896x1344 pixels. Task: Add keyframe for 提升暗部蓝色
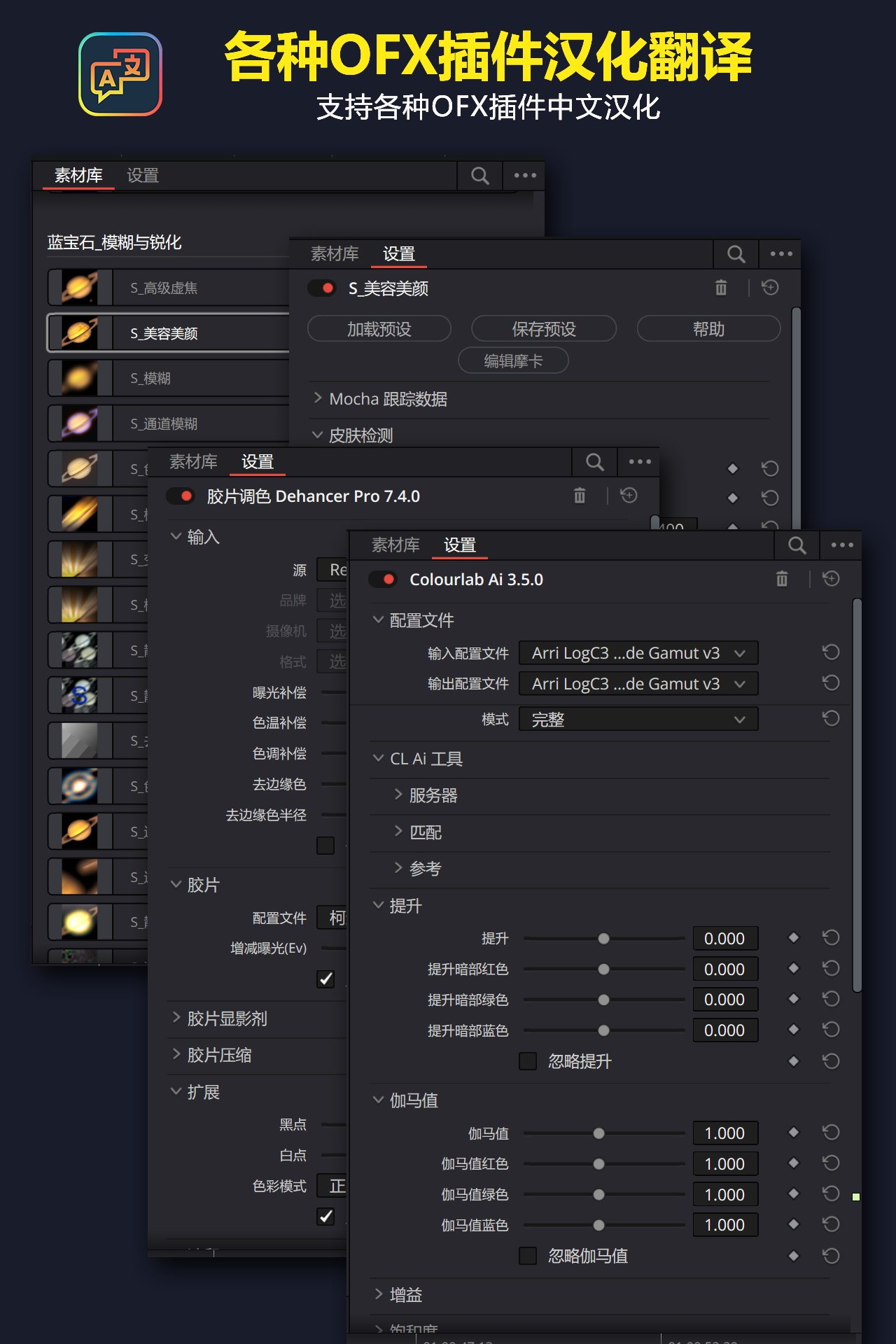[793, 1030]
